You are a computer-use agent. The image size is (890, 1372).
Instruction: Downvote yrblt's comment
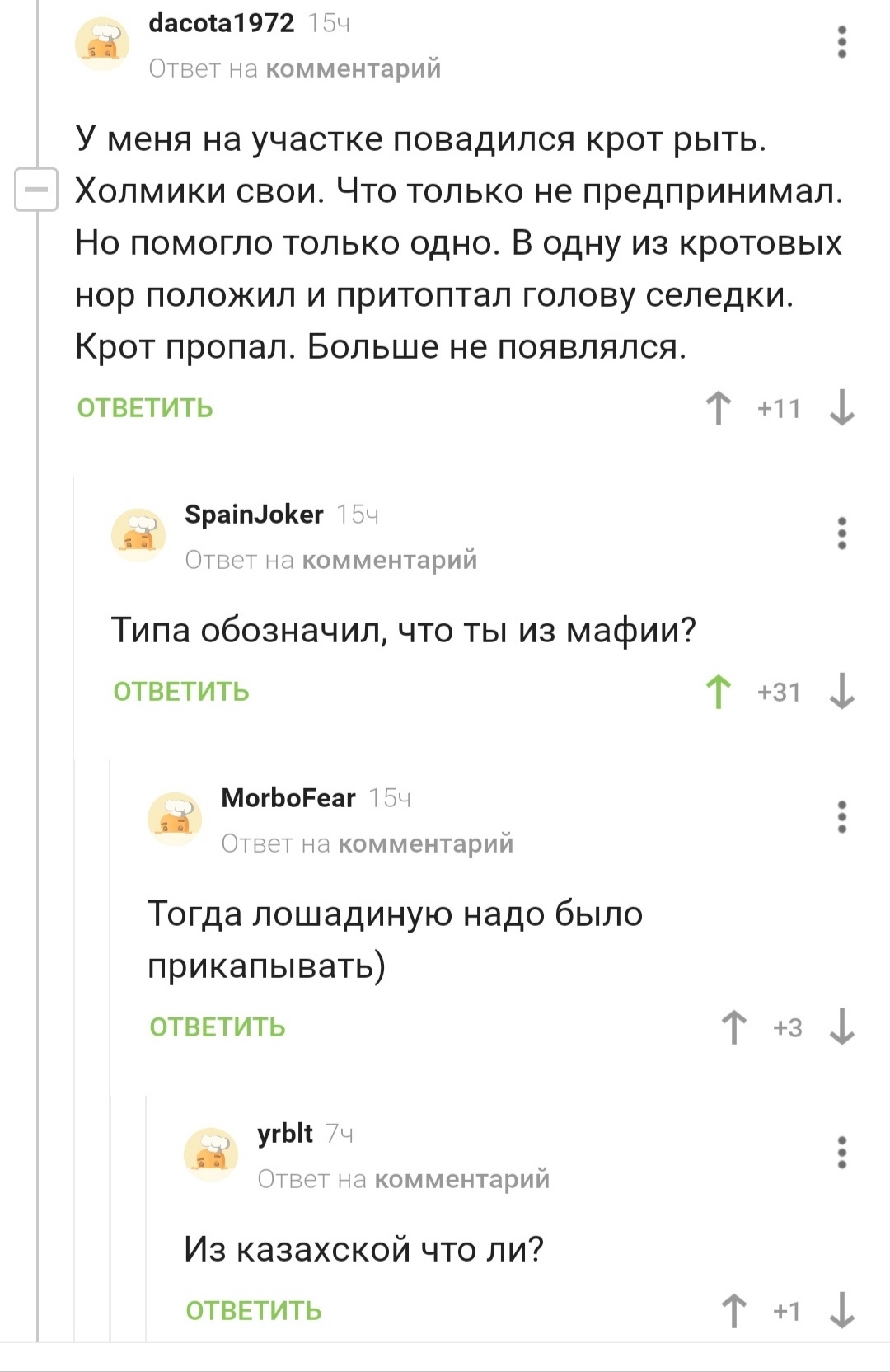[841, 1311]
